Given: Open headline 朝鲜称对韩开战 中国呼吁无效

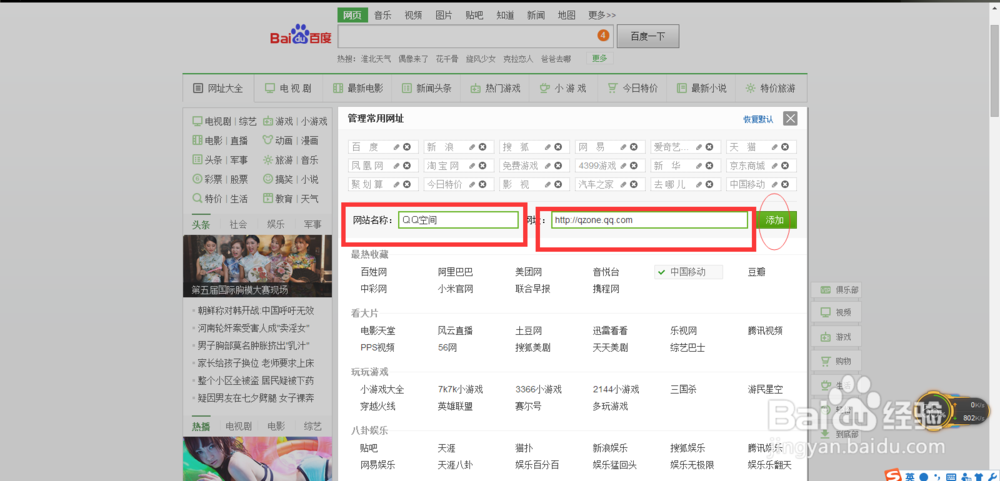Looking at the screenshot, I should pyautogui.click(x=256, y=311).
